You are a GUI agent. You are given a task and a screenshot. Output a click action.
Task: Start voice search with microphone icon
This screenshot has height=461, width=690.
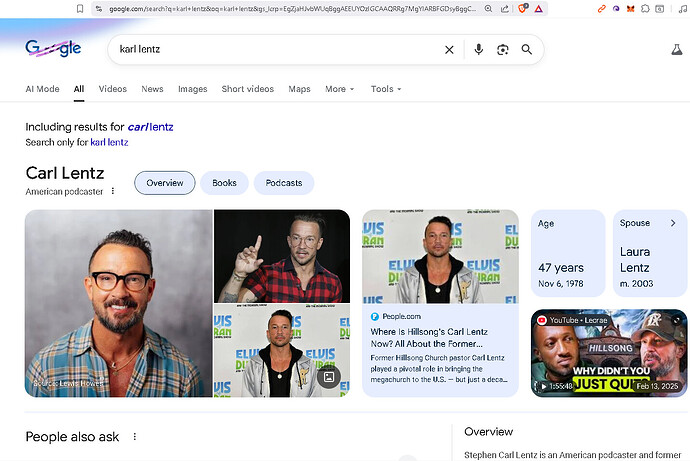click(479, 49)
